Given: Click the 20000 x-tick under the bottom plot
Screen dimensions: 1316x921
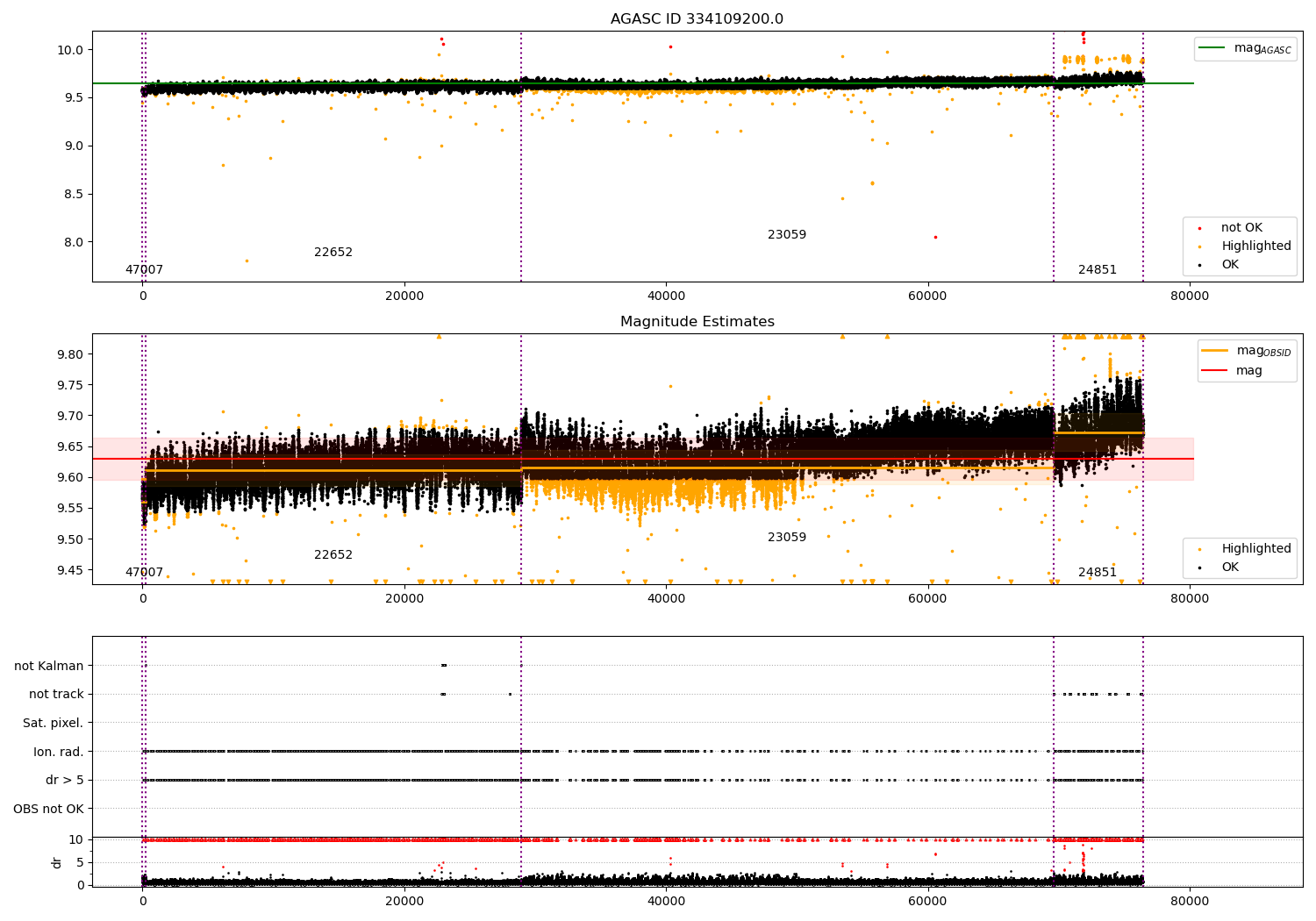Looking at the screenshot, I should pyautogui.click(x=404, y=902).
